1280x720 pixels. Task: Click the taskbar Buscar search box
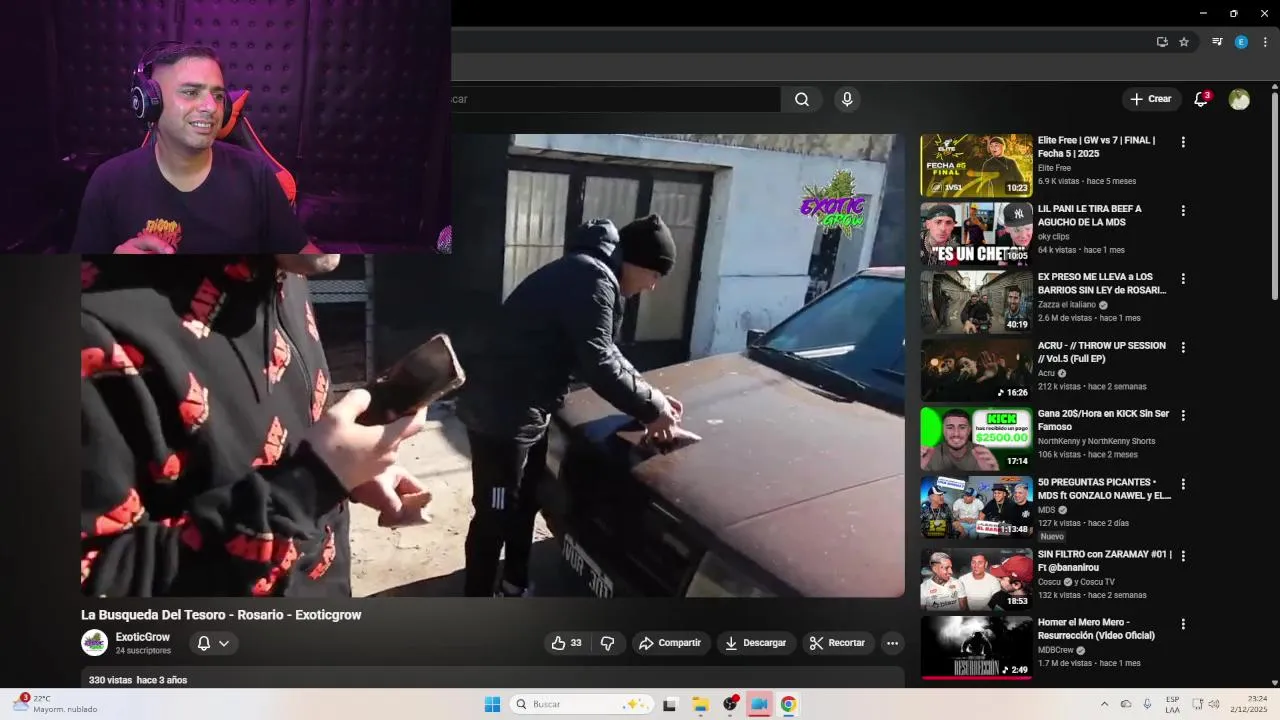582,704
